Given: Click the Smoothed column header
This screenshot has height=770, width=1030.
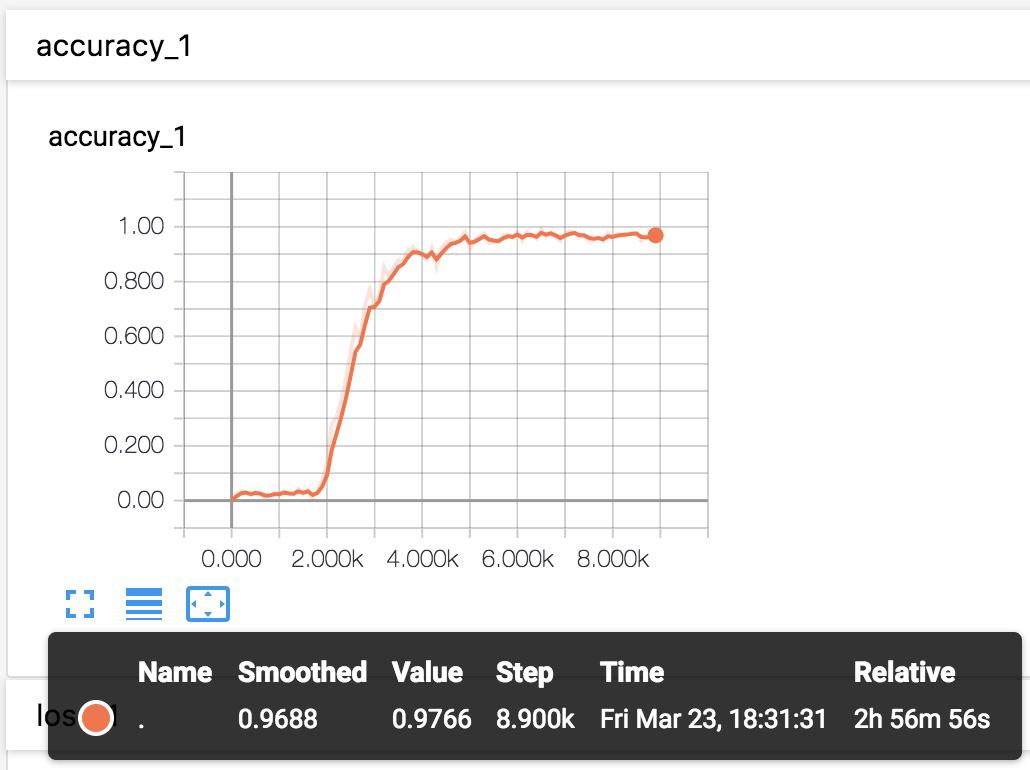Looking at the screenshot, I should [302, 672].
